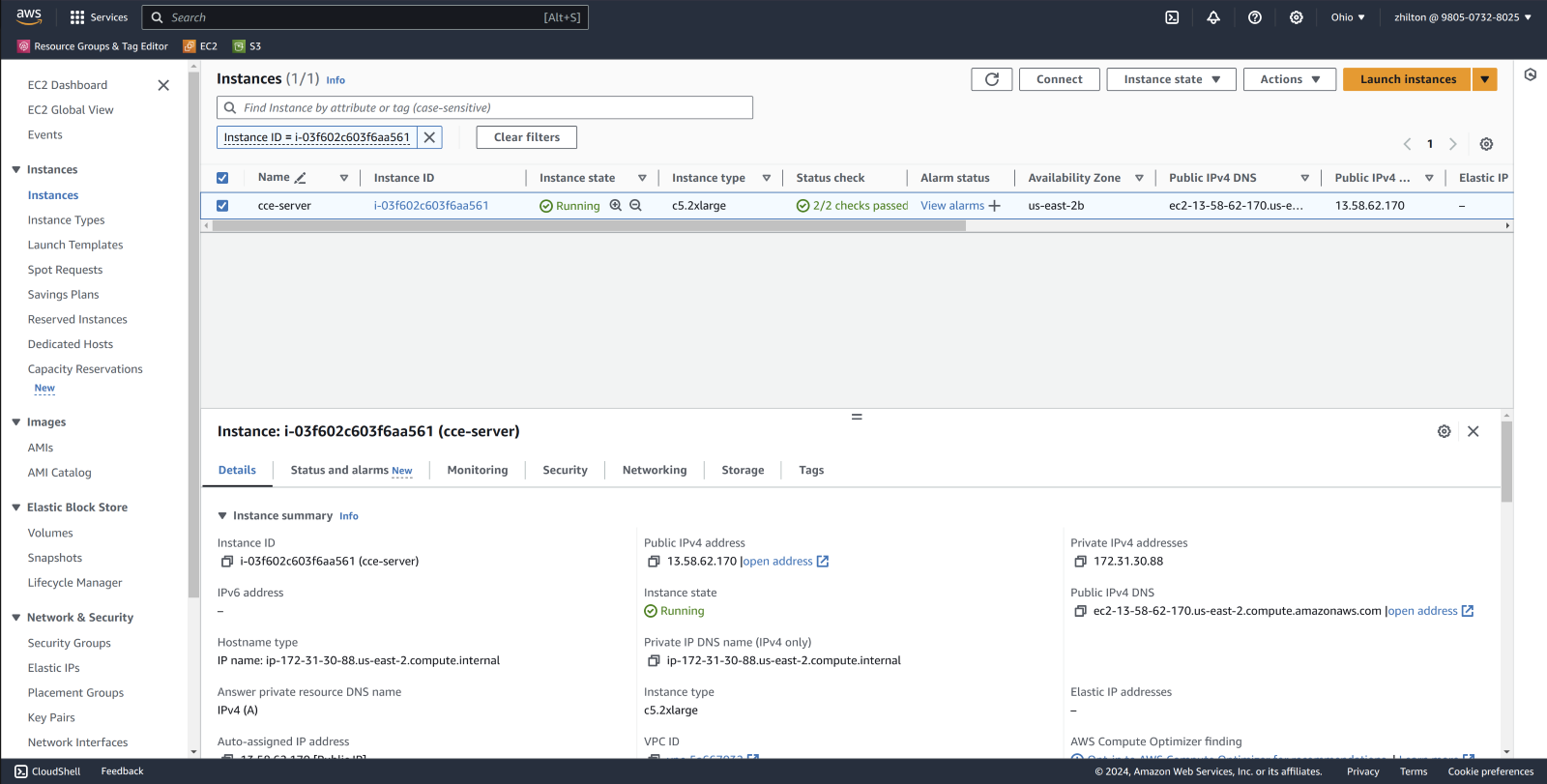Switch to the Storage tab
This screenshot has width=1547, height=784.
click(x=743, y=471)
